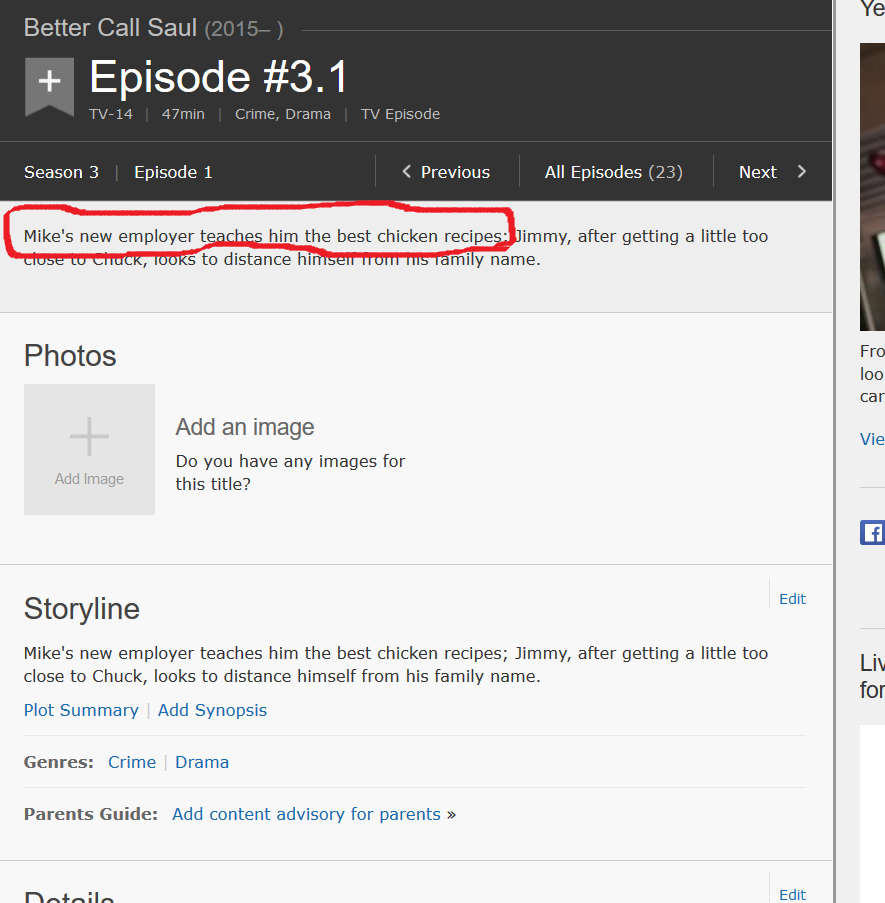Click 'Do you have any images' text
The image size is (885, 903).
290,472
